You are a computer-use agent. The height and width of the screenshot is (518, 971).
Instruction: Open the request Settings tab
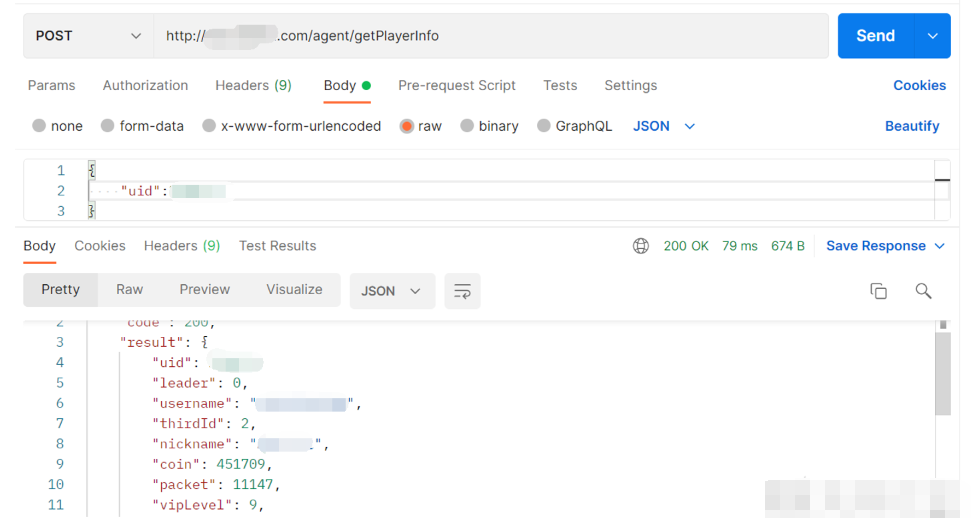(631, 86)
